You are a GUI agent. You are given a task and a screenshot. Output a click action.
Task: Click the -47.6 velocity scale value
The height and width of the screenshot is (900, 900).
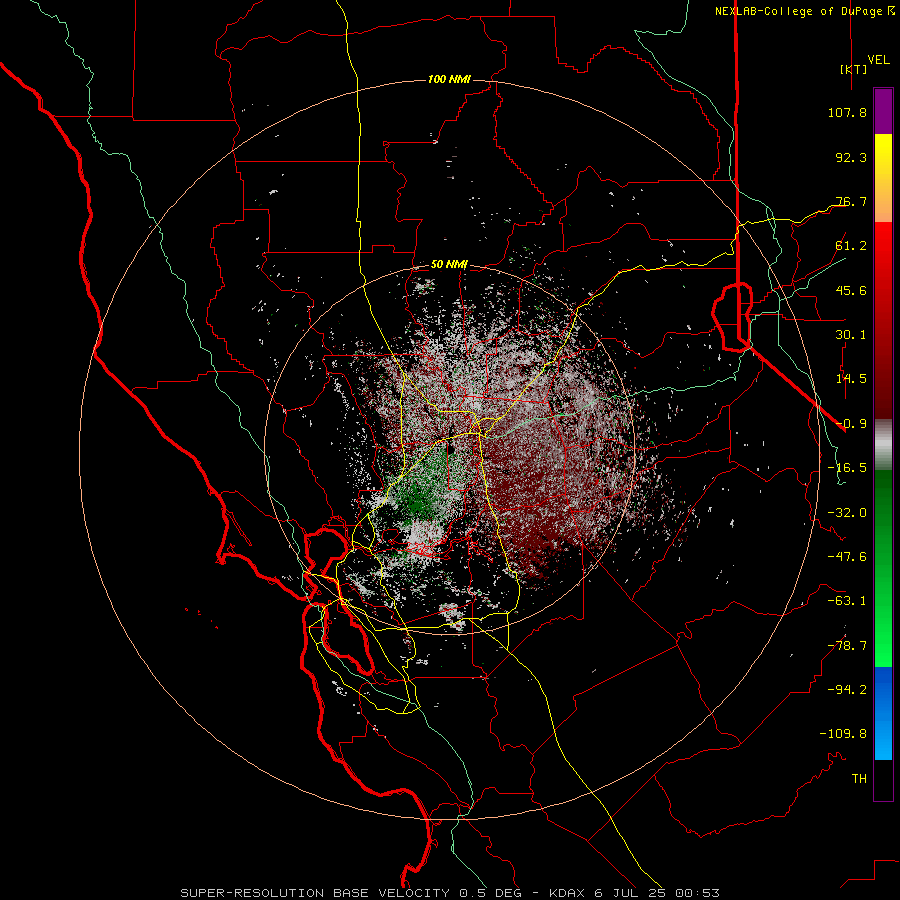847,557
